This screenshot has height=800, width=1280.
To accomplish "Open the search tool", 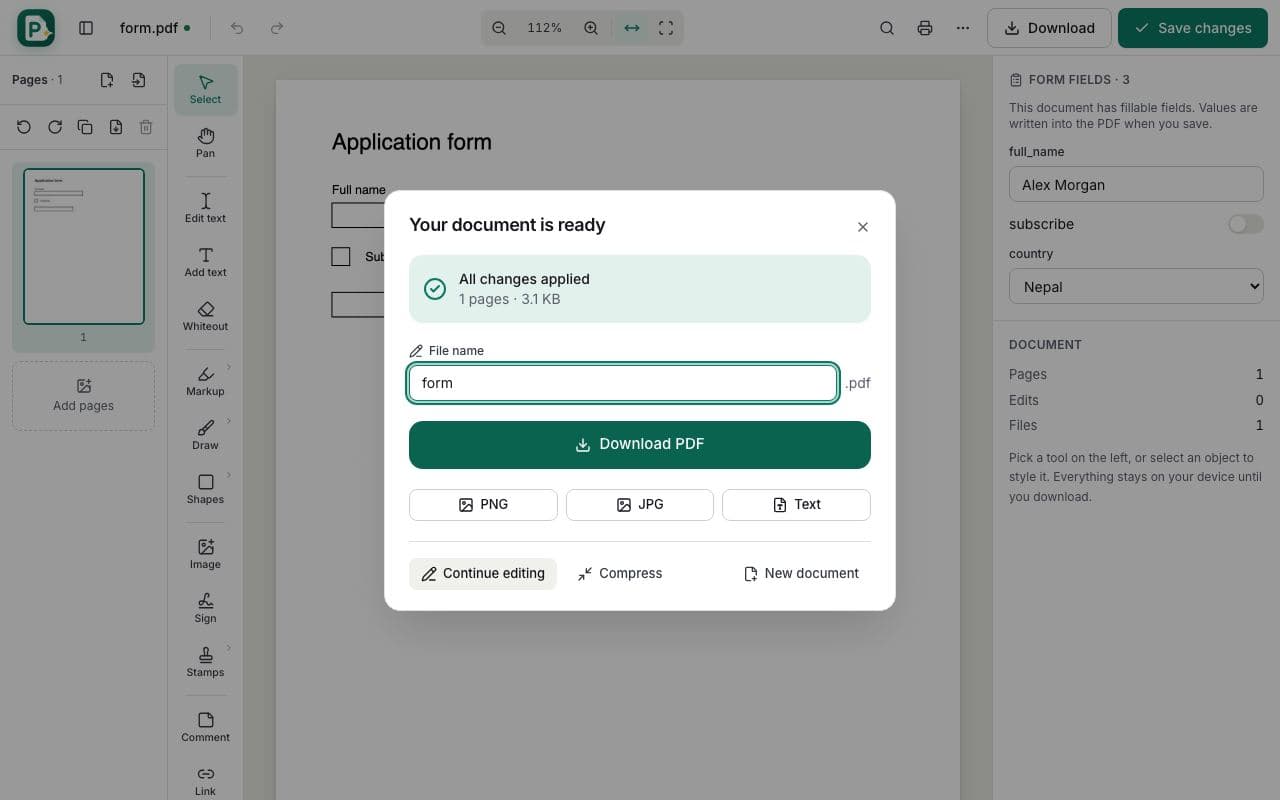I will point(887,28).
